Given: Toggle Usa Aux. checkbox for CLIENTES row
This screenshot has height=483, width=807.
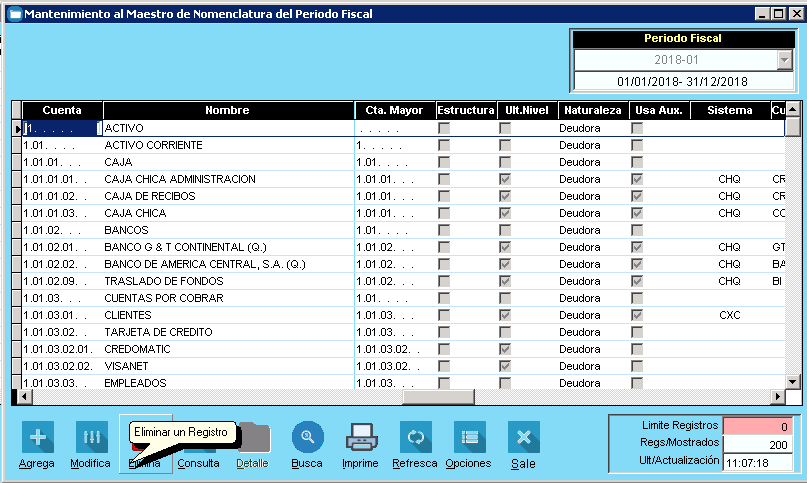Looking at the screenshot, I should tap(637, 315).
